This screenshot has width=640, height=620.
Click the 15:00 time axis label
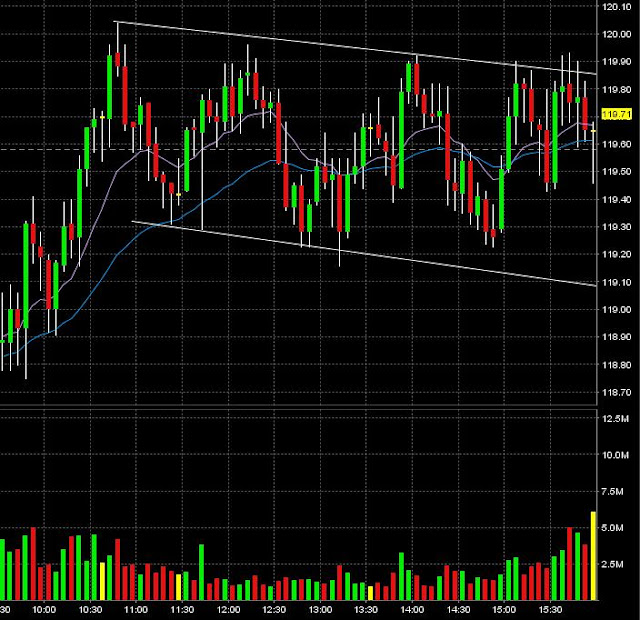[x=504, y=610]
